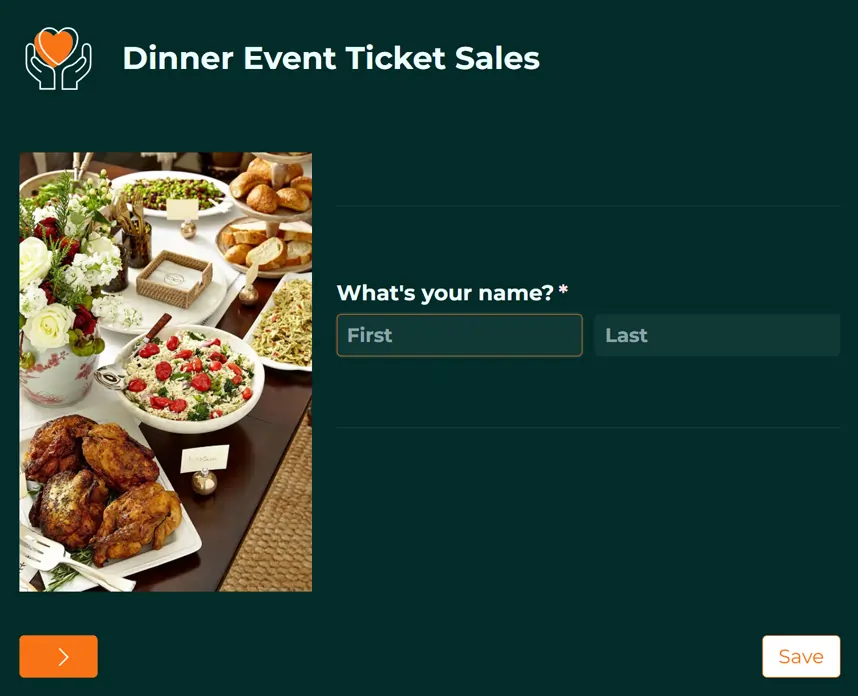Screen dimensions: 858x696
Task: Click the right-arrow to advance the form
Action: (x=58, y=656)
